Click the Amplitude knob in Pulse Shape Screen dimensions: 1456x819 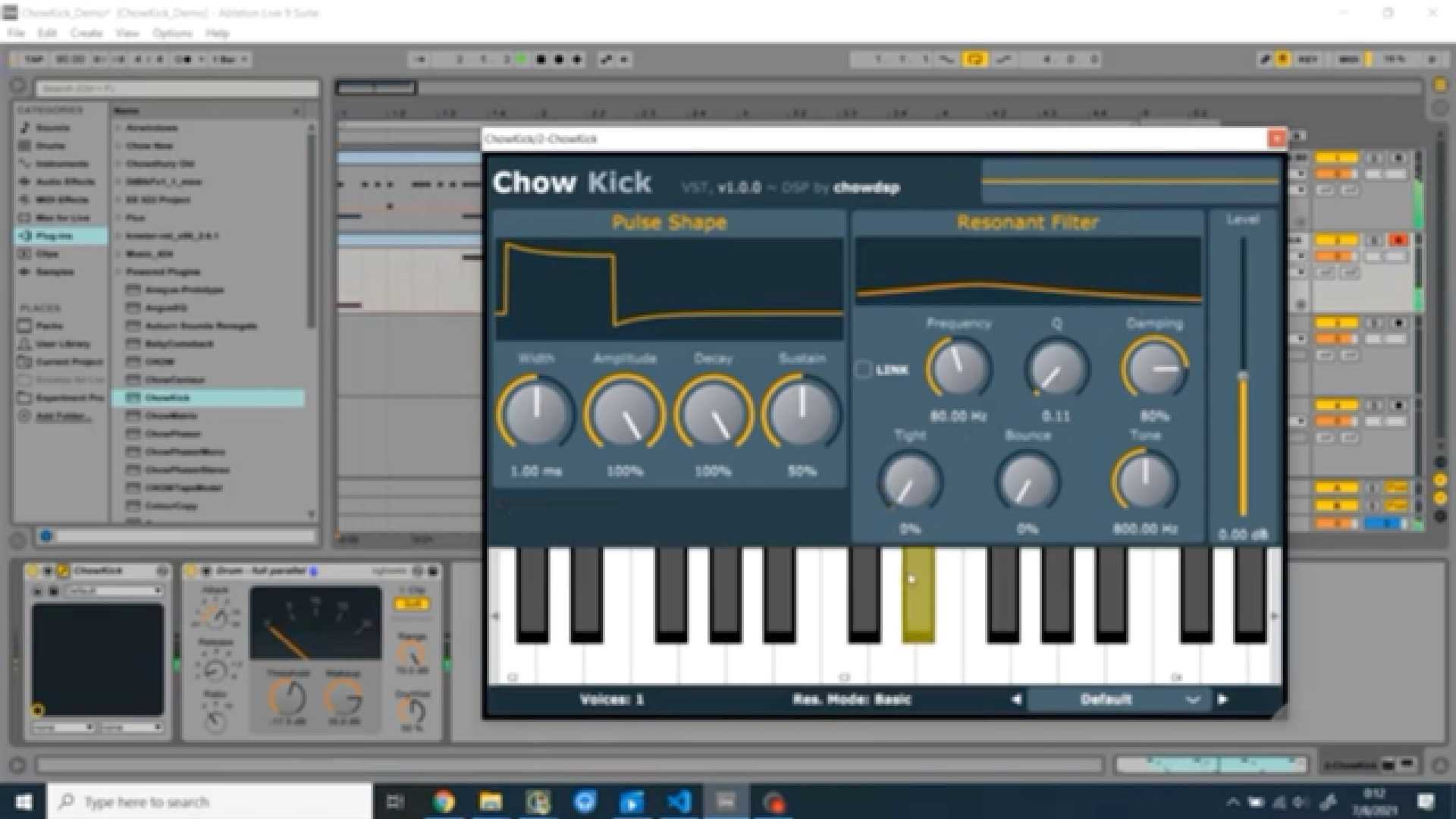(x=624, y=414)
